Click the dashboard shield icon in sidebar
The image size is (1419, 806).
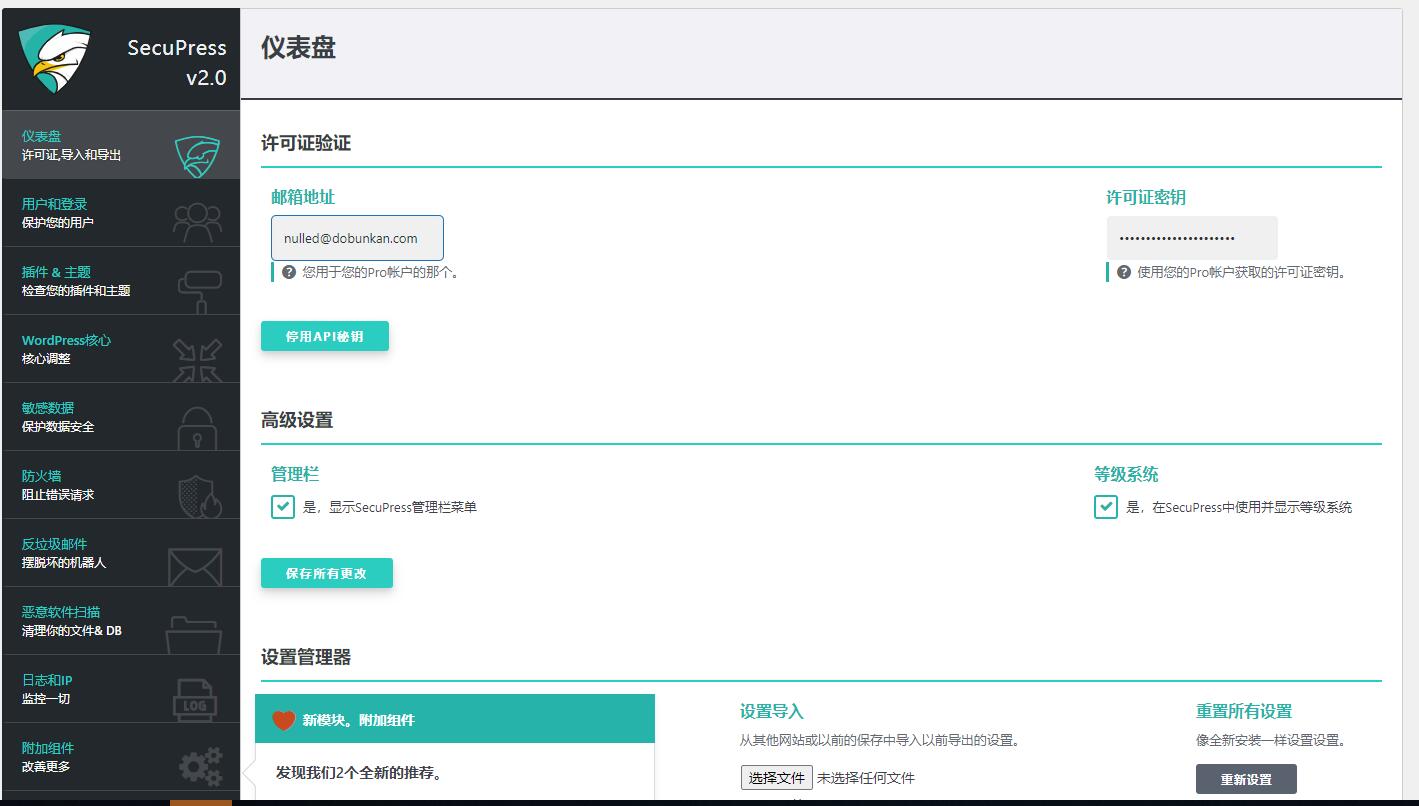point(197,157)
